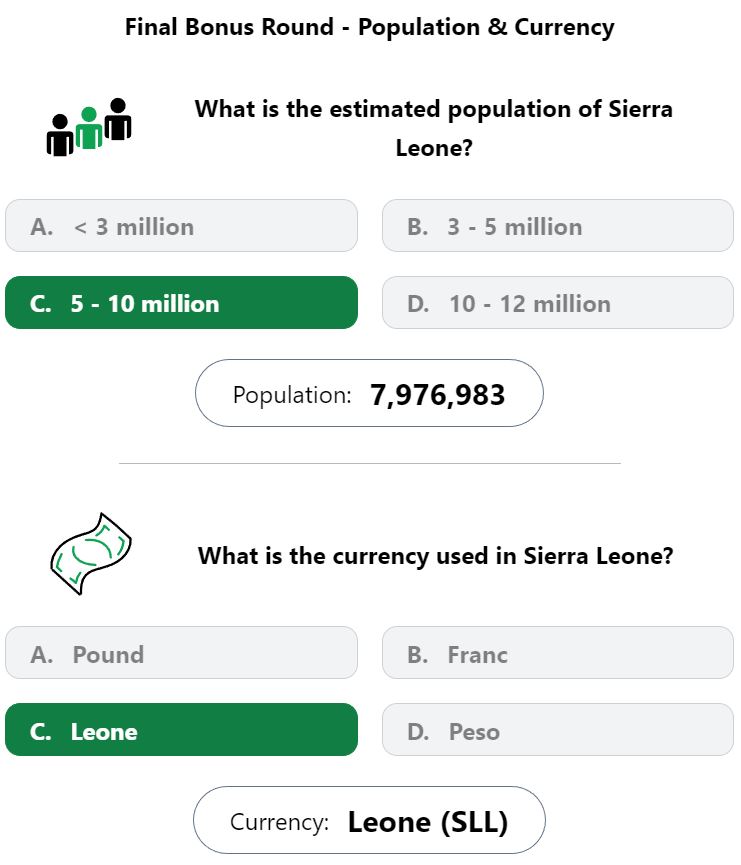Viewport: 741px width, 865px height.
Task: Click the highlighted Leone answer
Action: (x=182, y=730)
